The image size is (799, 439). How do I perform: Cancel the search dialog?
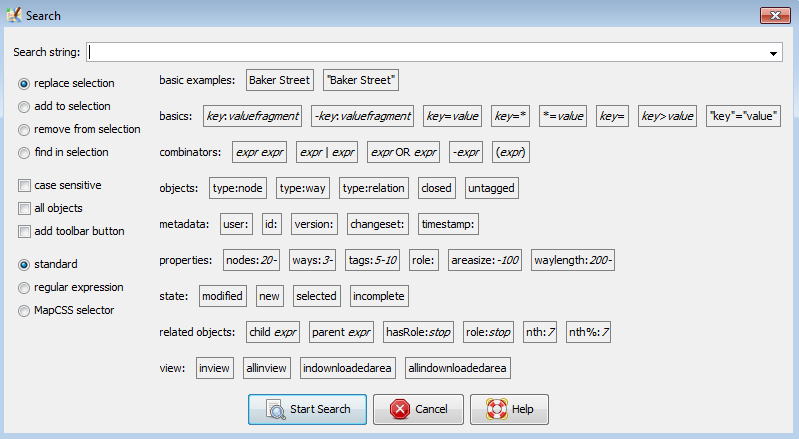[x=418, y=409]
